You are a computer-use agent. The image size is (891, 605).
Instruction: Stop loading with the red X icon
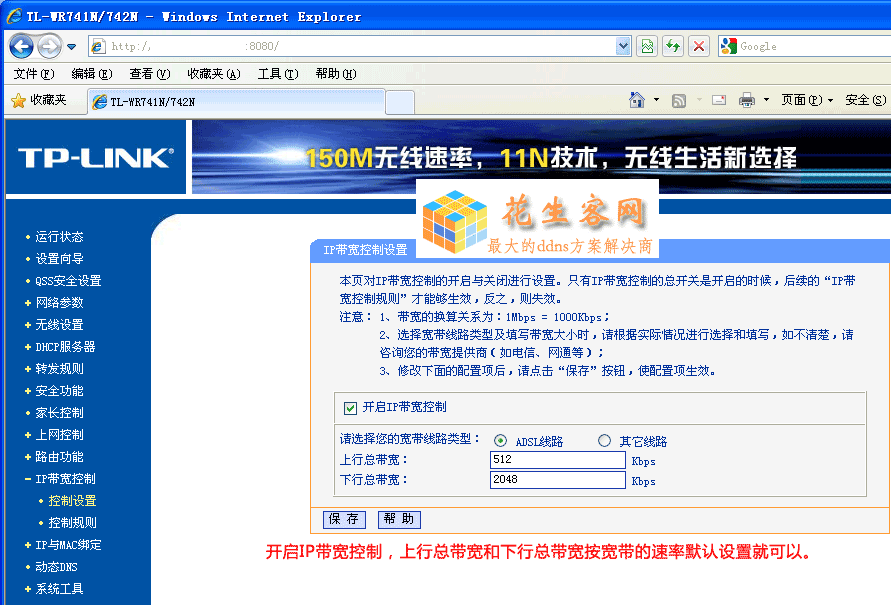pos(699,46)
